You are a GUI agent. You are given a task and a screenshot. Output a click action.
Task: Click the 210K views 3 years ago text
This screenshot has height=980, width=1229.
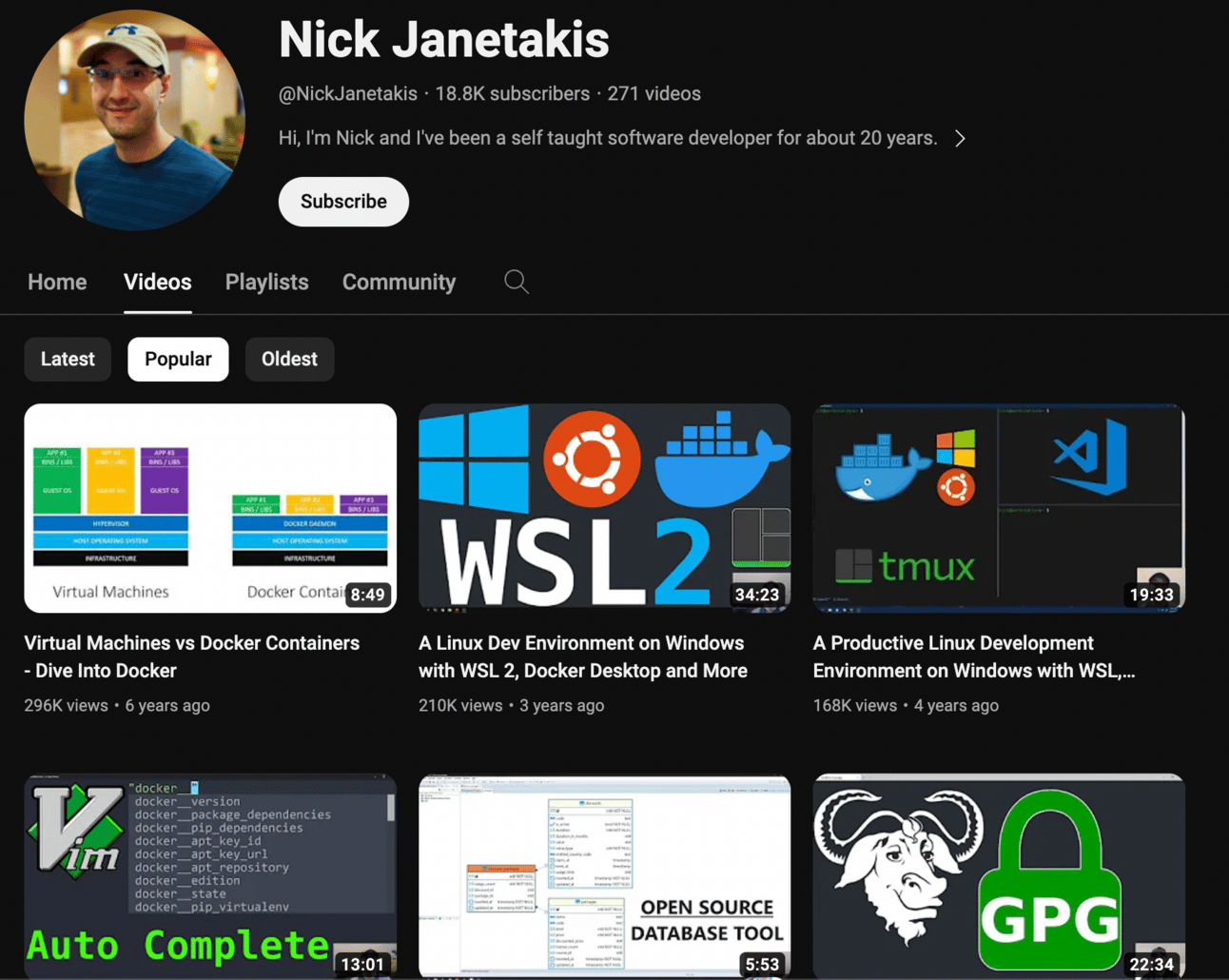512,705
